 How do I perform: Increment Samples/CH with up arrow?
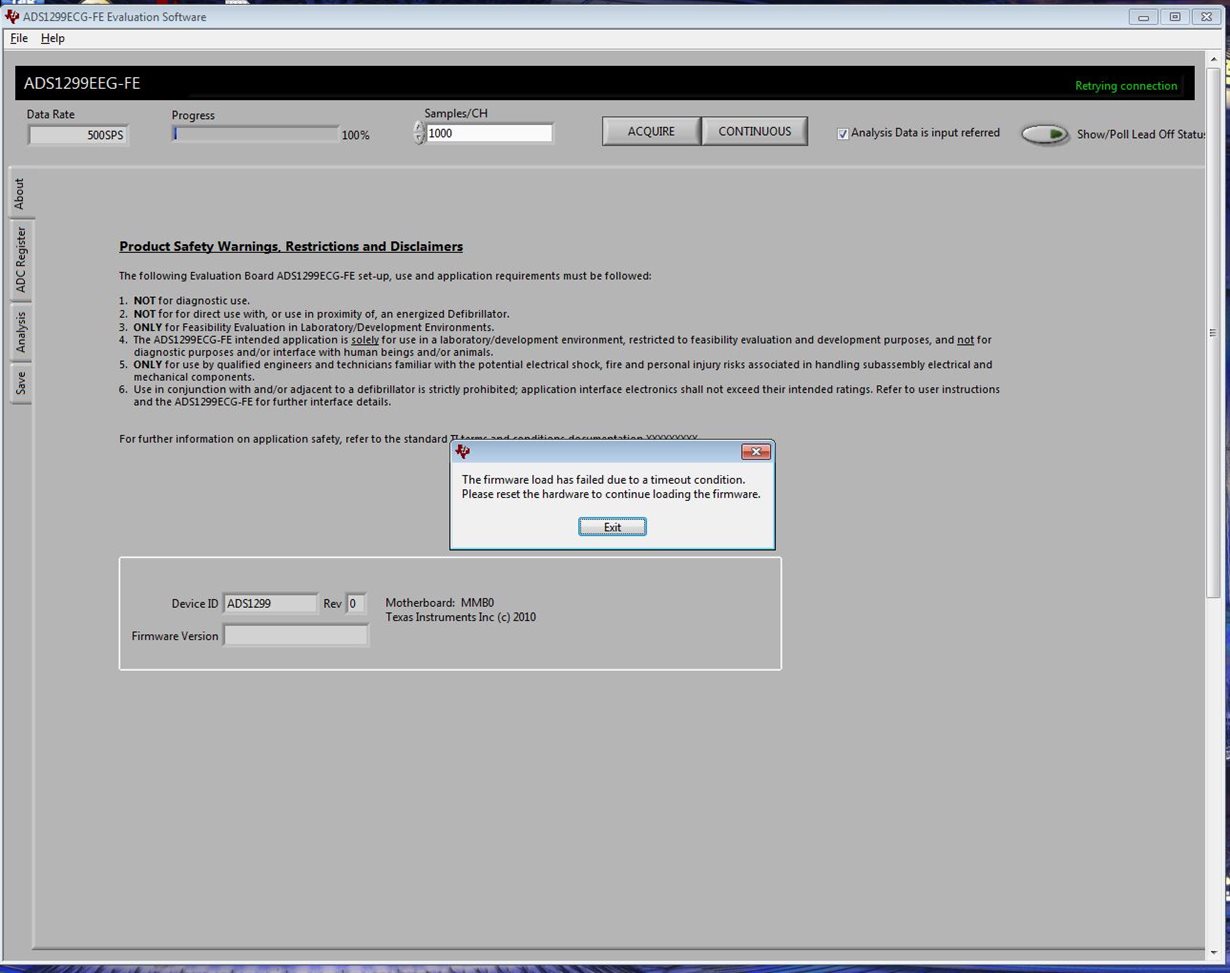click(419, 127)
